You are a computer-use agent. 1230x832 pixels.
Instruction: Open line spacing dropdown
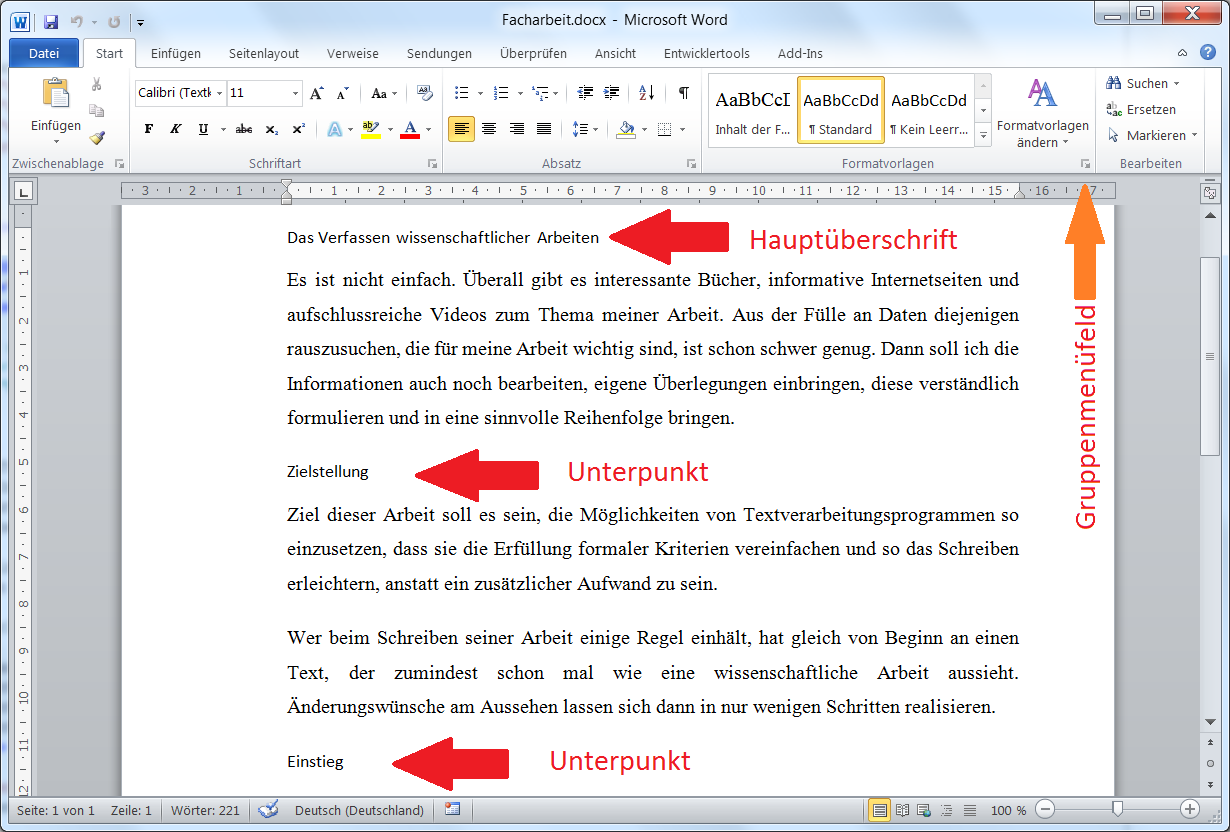pos(596,129)
